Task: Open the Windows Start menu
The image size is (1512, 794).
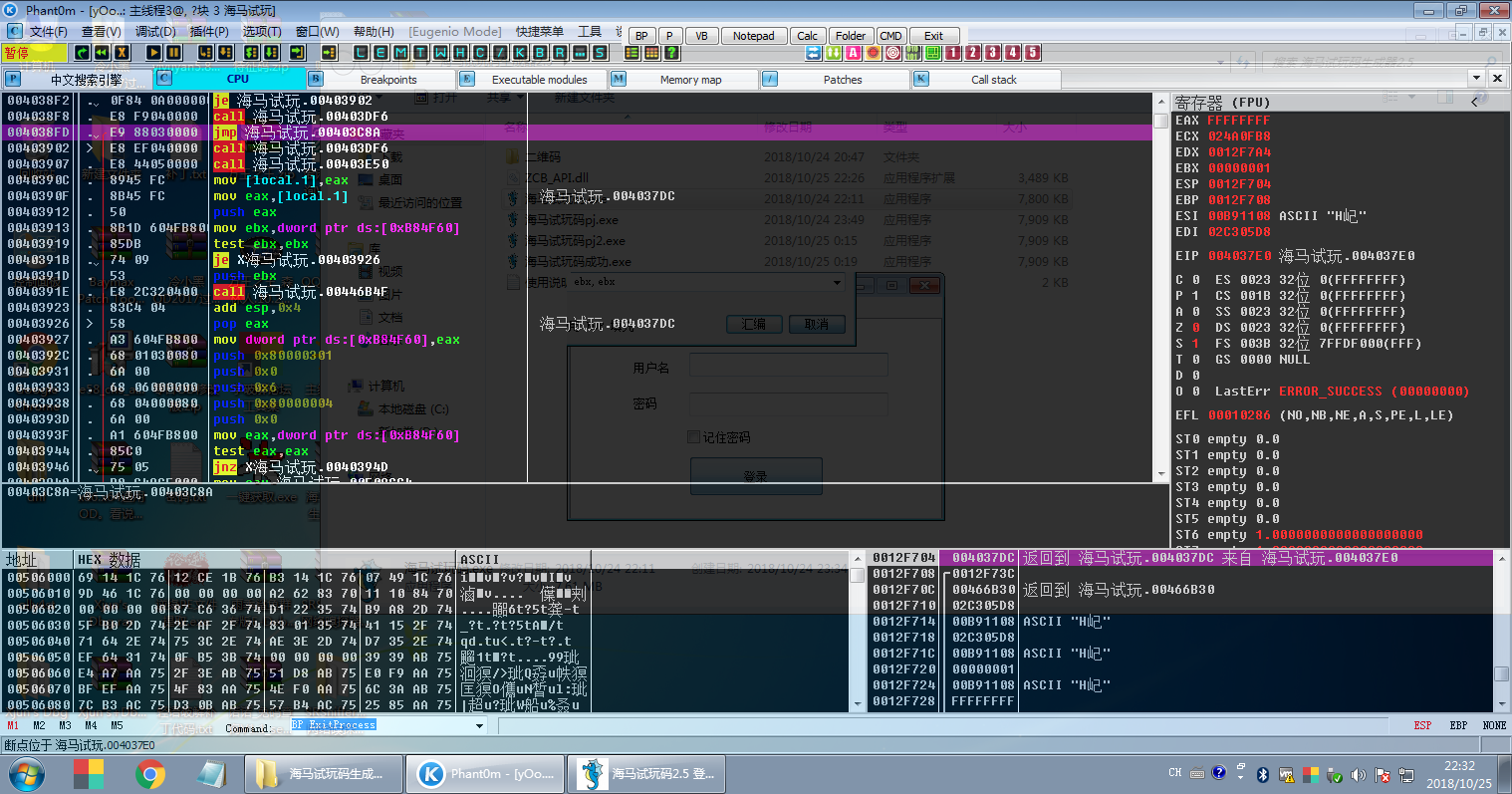Action: 26,773
